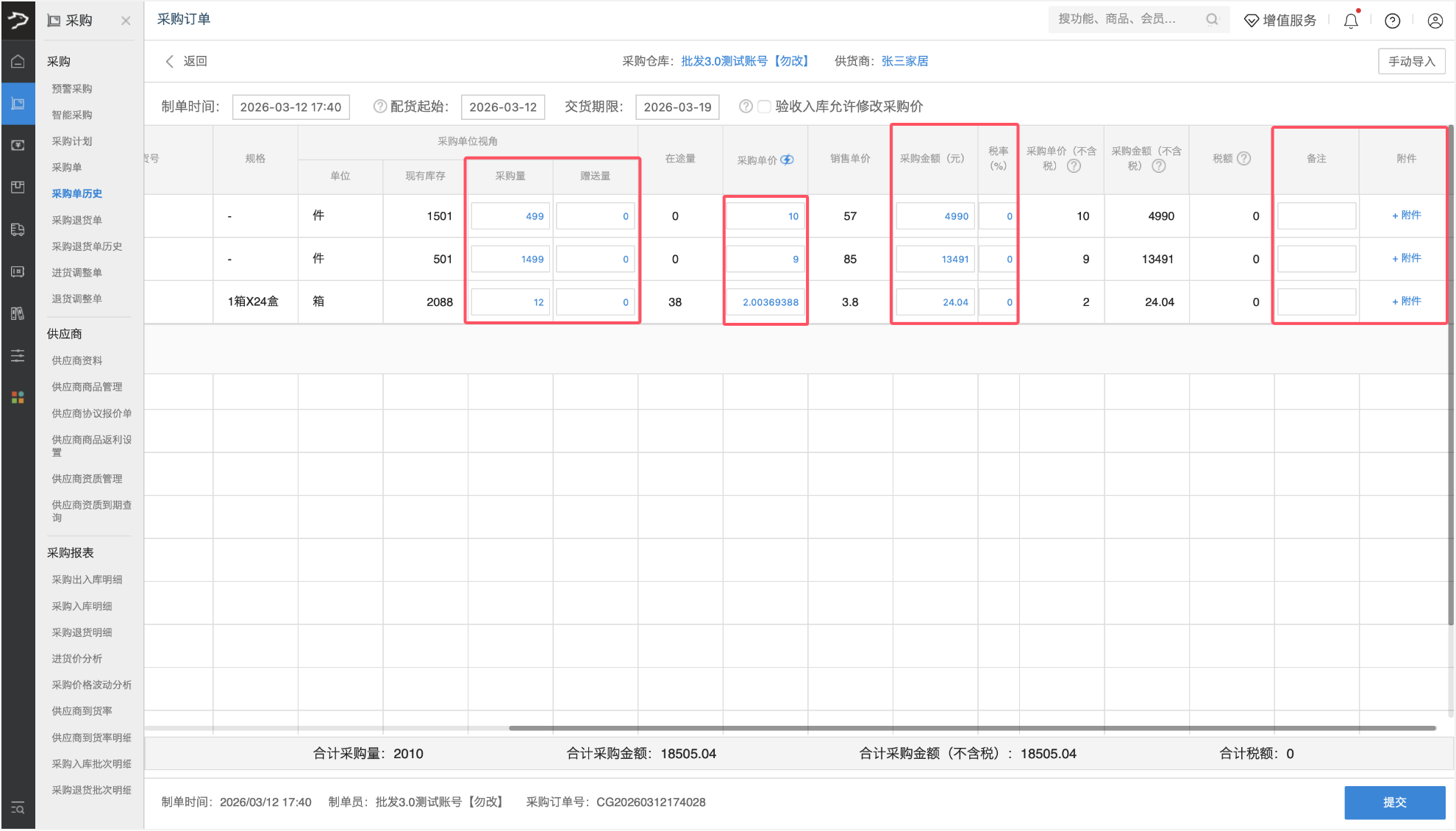The image size is (1456, 831).
Task: Click the horizontal scrollbar under the table
Action: 971,728
